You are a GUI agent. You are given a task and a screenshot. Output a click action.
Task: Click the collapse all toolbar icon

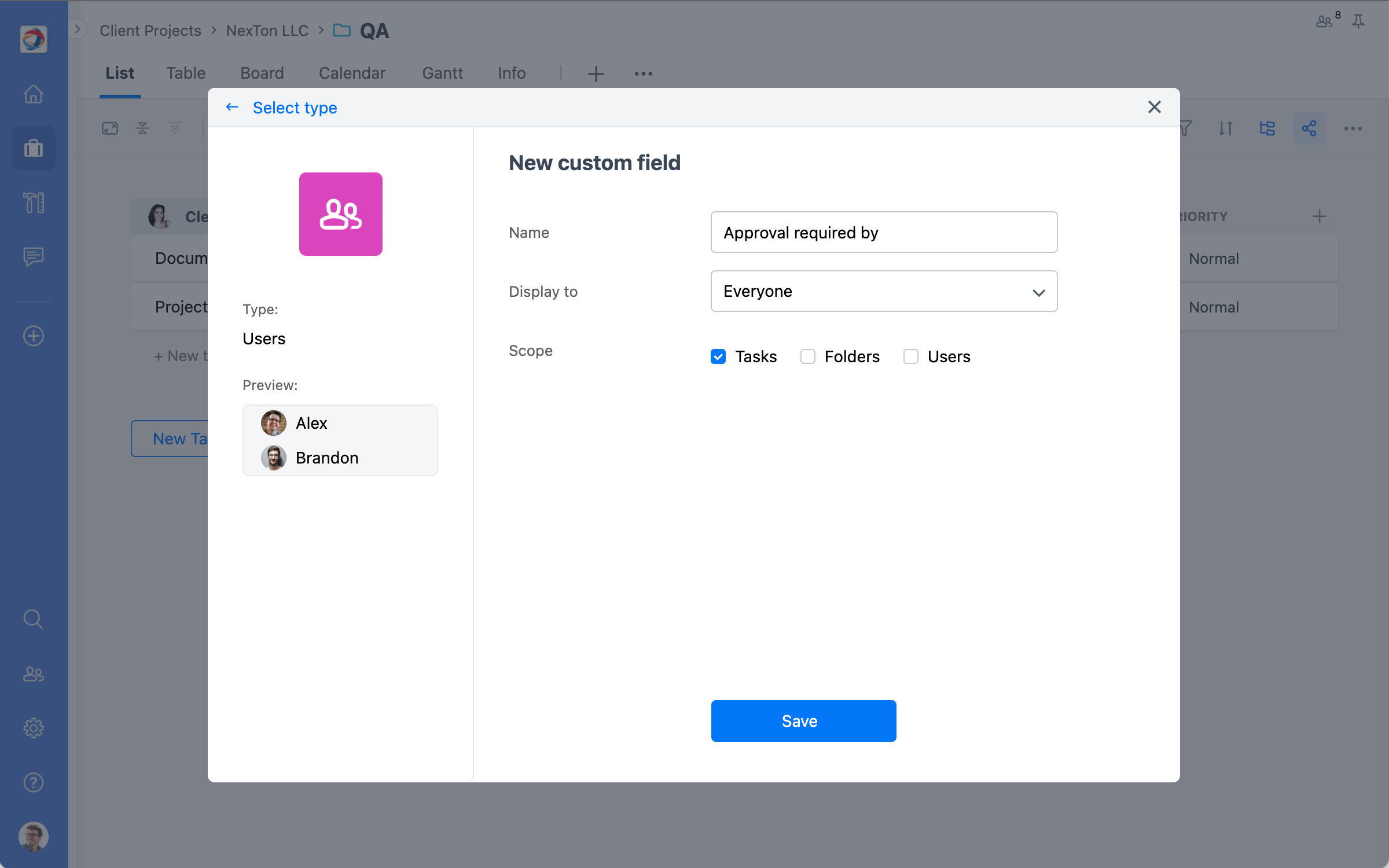click(142, 128)
